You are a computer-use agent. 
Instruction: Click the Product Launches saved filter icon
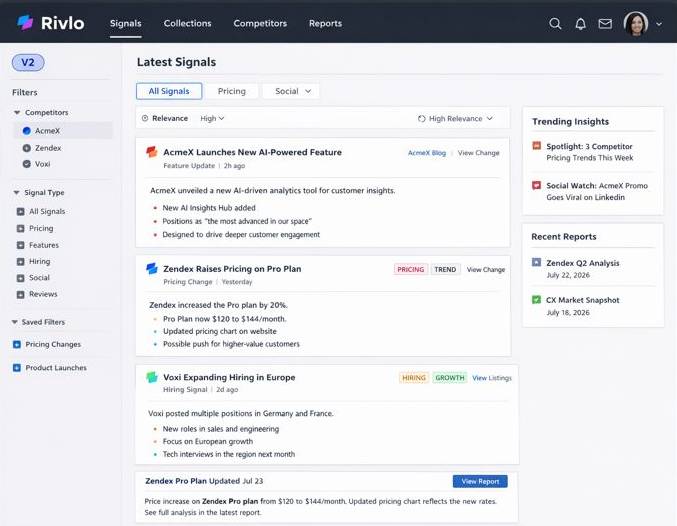[x=17, y=368]
